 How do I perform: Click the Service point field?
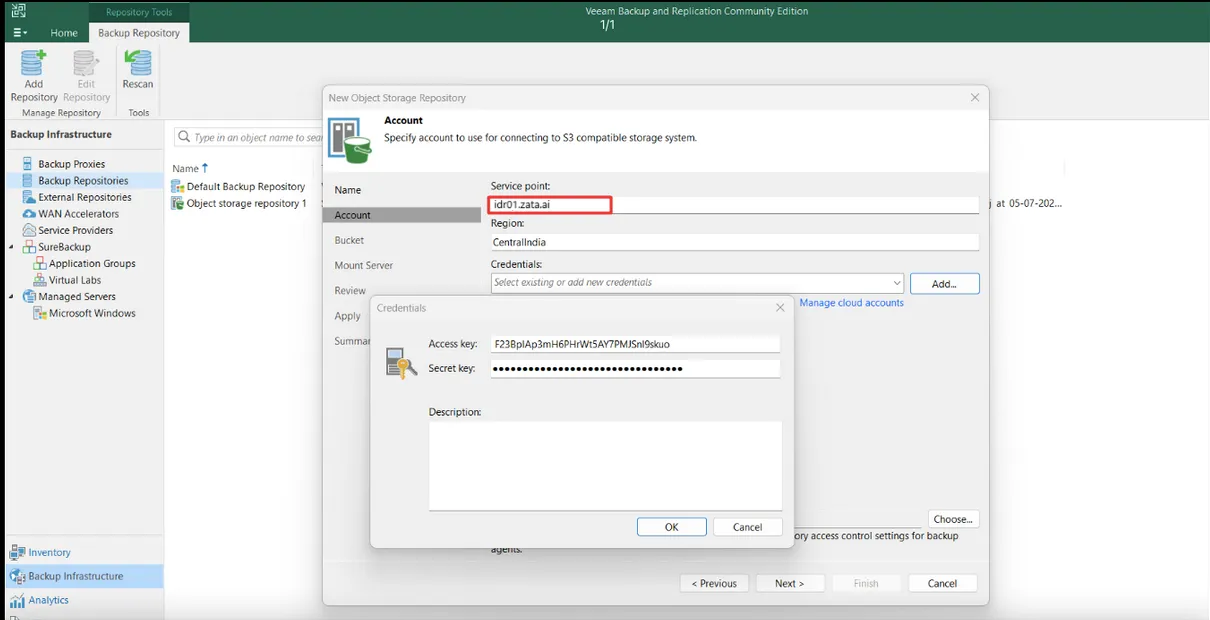click(x=734, y=204)
